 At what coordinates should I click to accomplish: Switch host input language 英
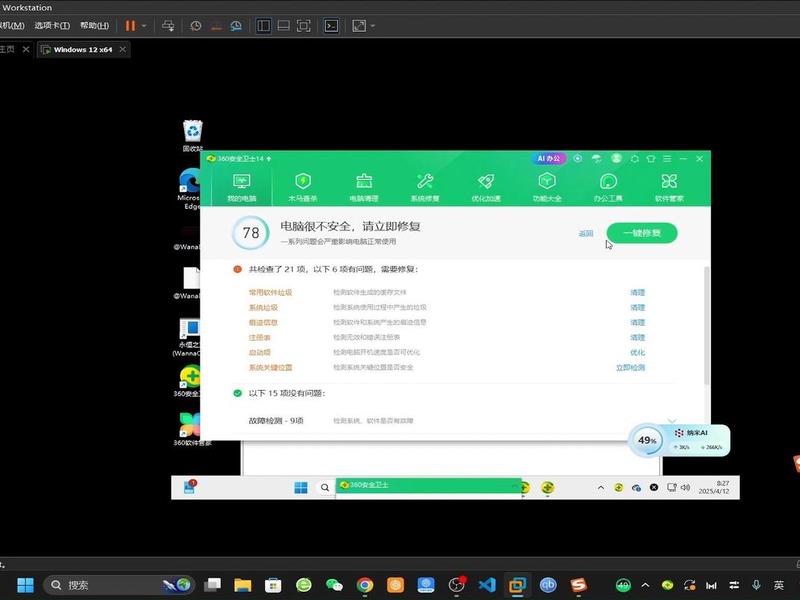click(779, 585)
